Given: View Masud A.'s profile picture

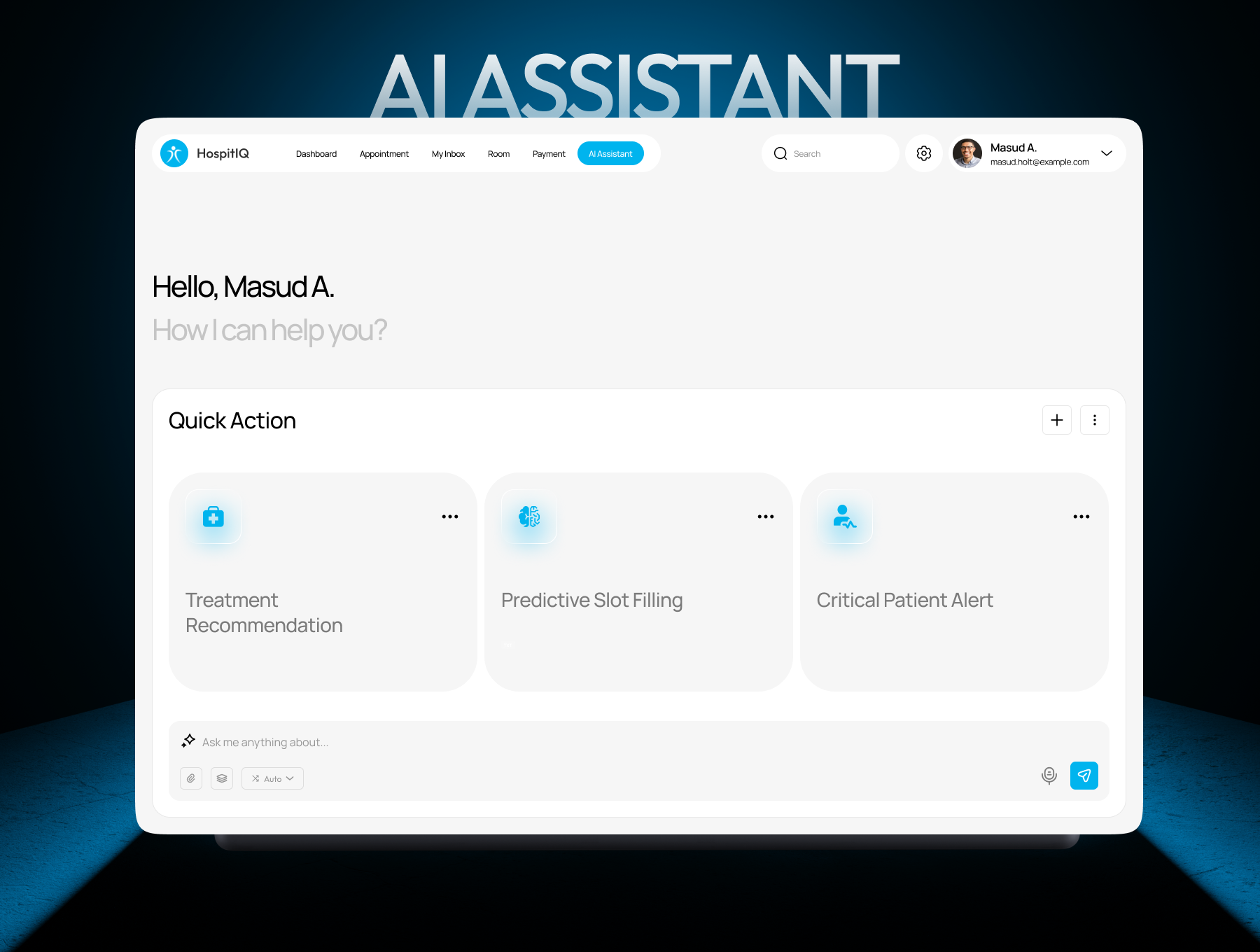Looking at the screenshot, I should 968,153.
